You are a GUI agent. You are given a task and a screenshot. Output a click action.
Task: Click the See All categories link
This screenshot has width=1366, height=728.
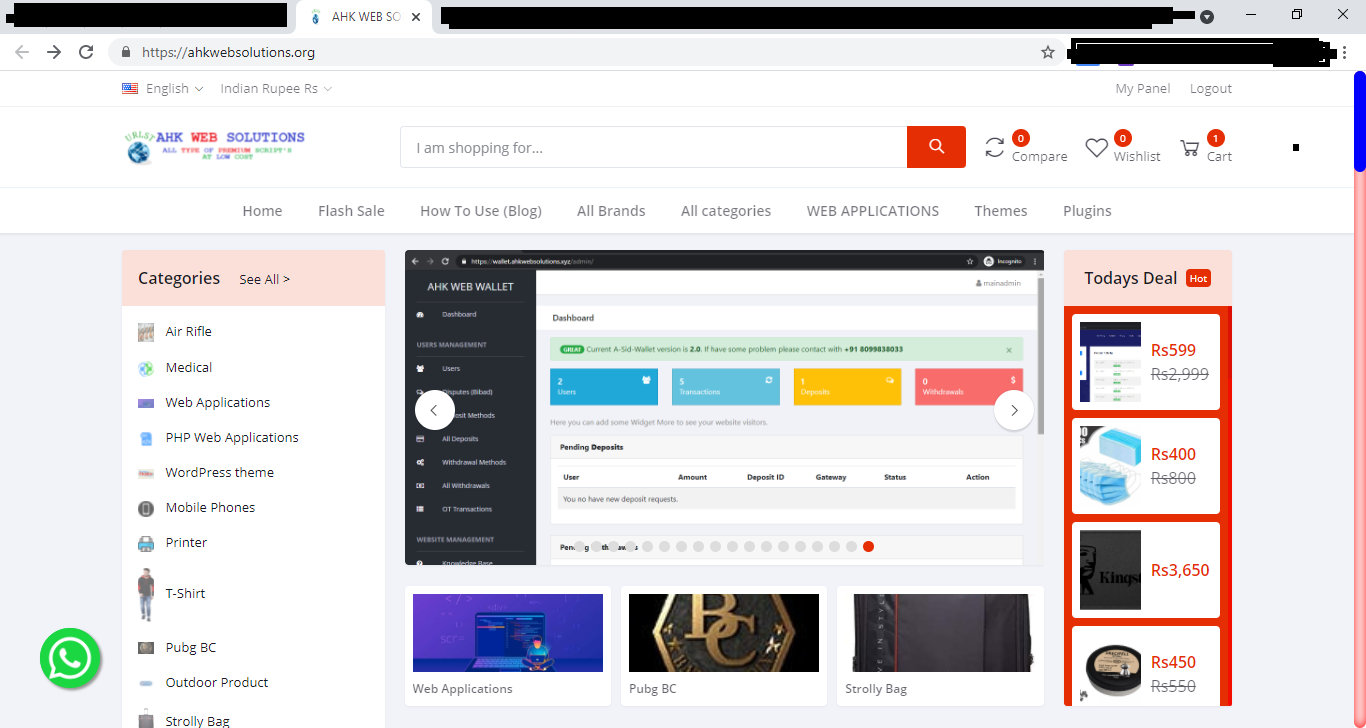pyautogui.click(x=264, y=279)
